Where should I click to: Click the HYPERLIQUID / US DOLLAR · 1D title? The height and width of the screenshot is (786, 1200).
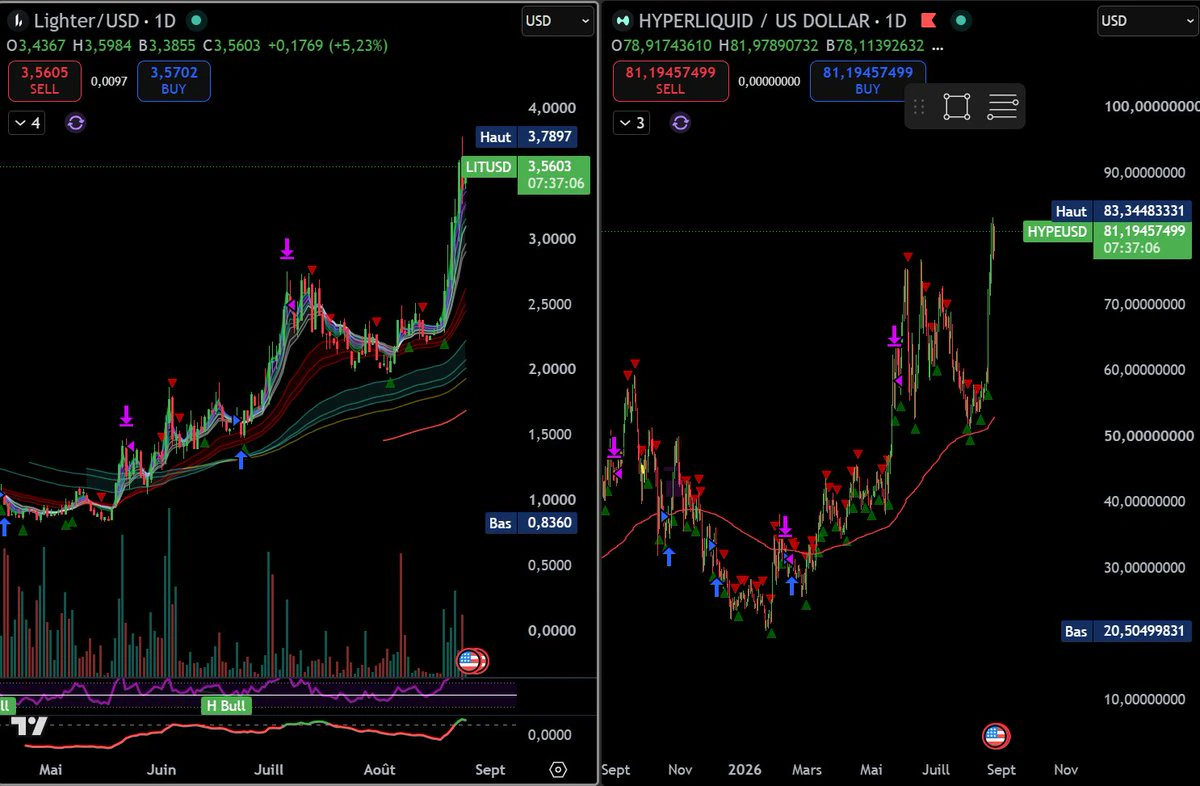772,20
